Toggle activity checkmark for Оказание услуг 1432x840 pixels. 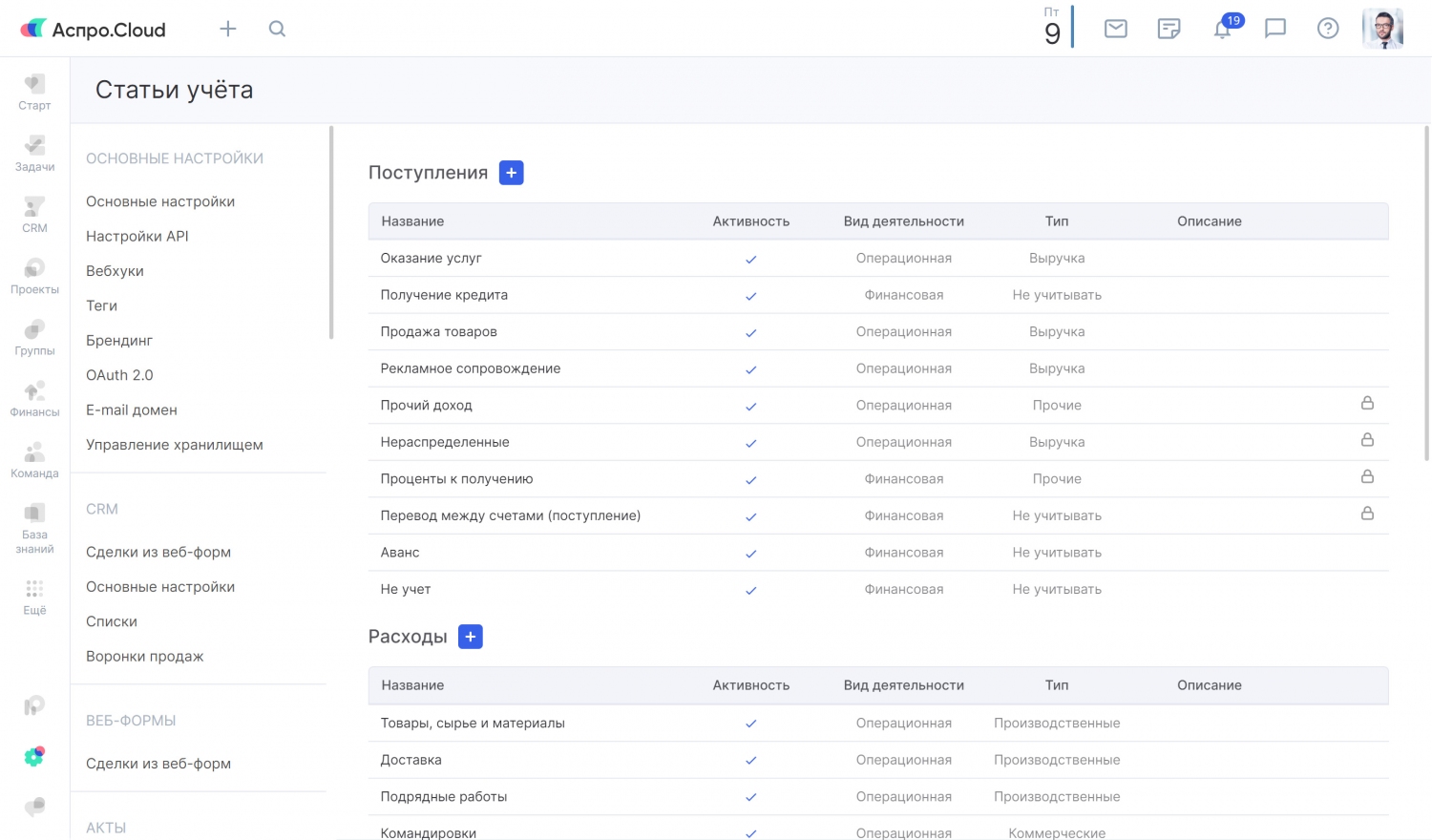coord(751,260)
